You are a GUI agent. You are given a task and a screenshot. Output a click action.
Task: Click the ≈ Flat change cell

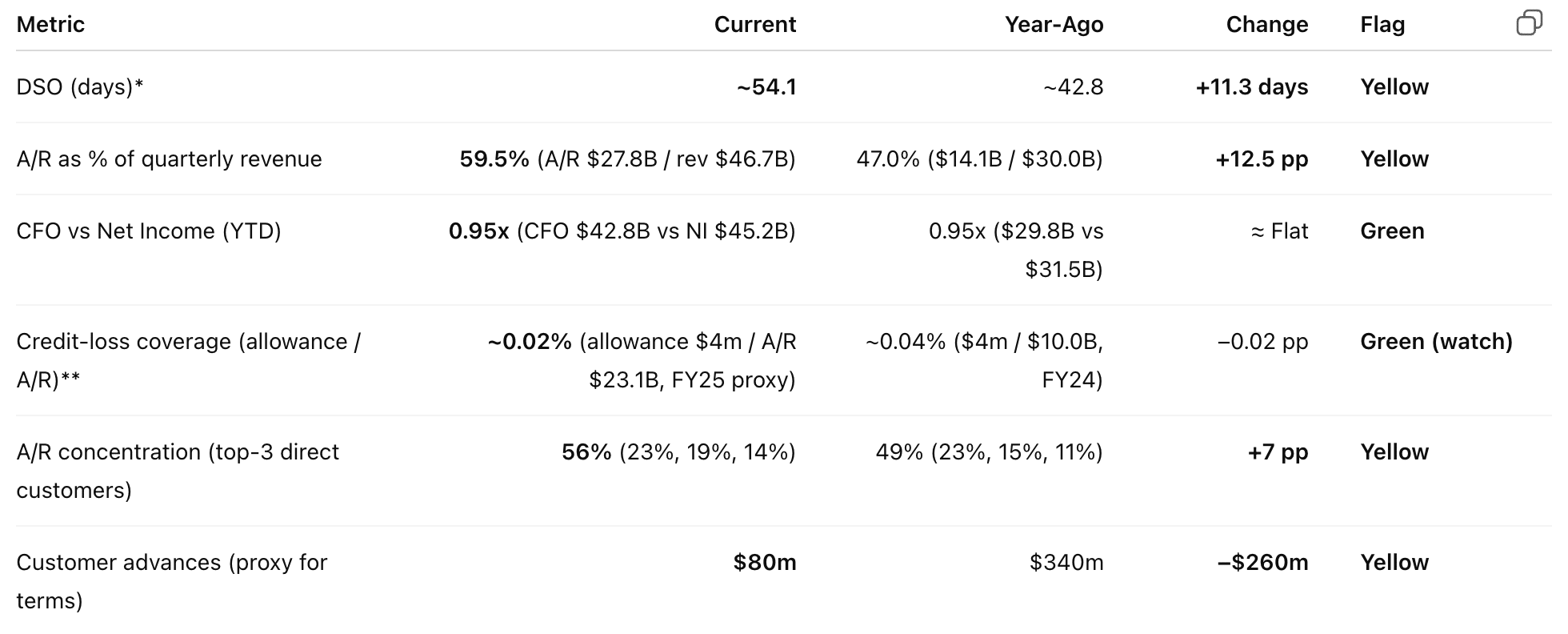[x=1278, y=231]
